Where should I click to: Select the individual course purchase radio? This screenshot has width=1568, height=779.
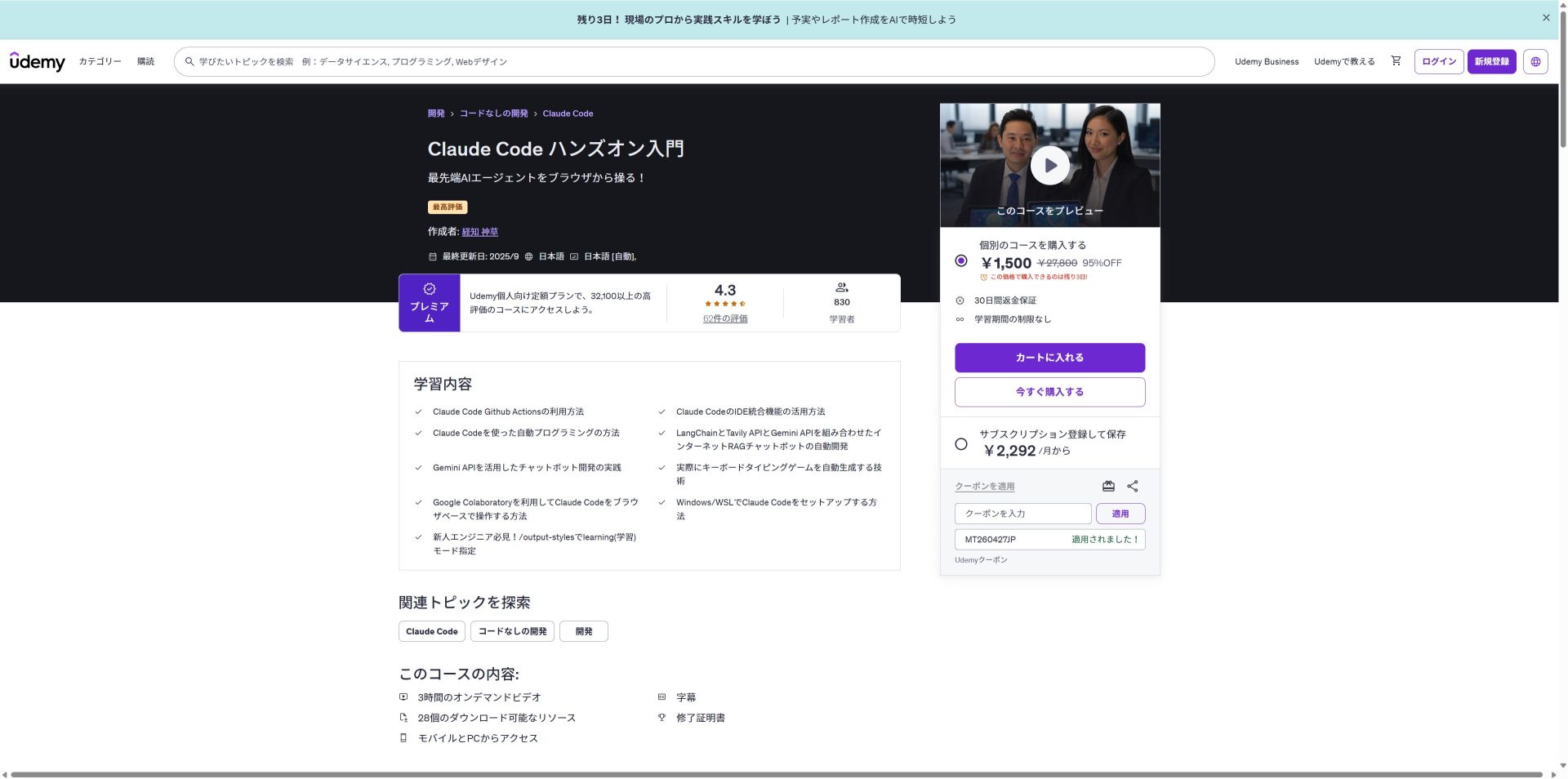[x=961, y=260]
